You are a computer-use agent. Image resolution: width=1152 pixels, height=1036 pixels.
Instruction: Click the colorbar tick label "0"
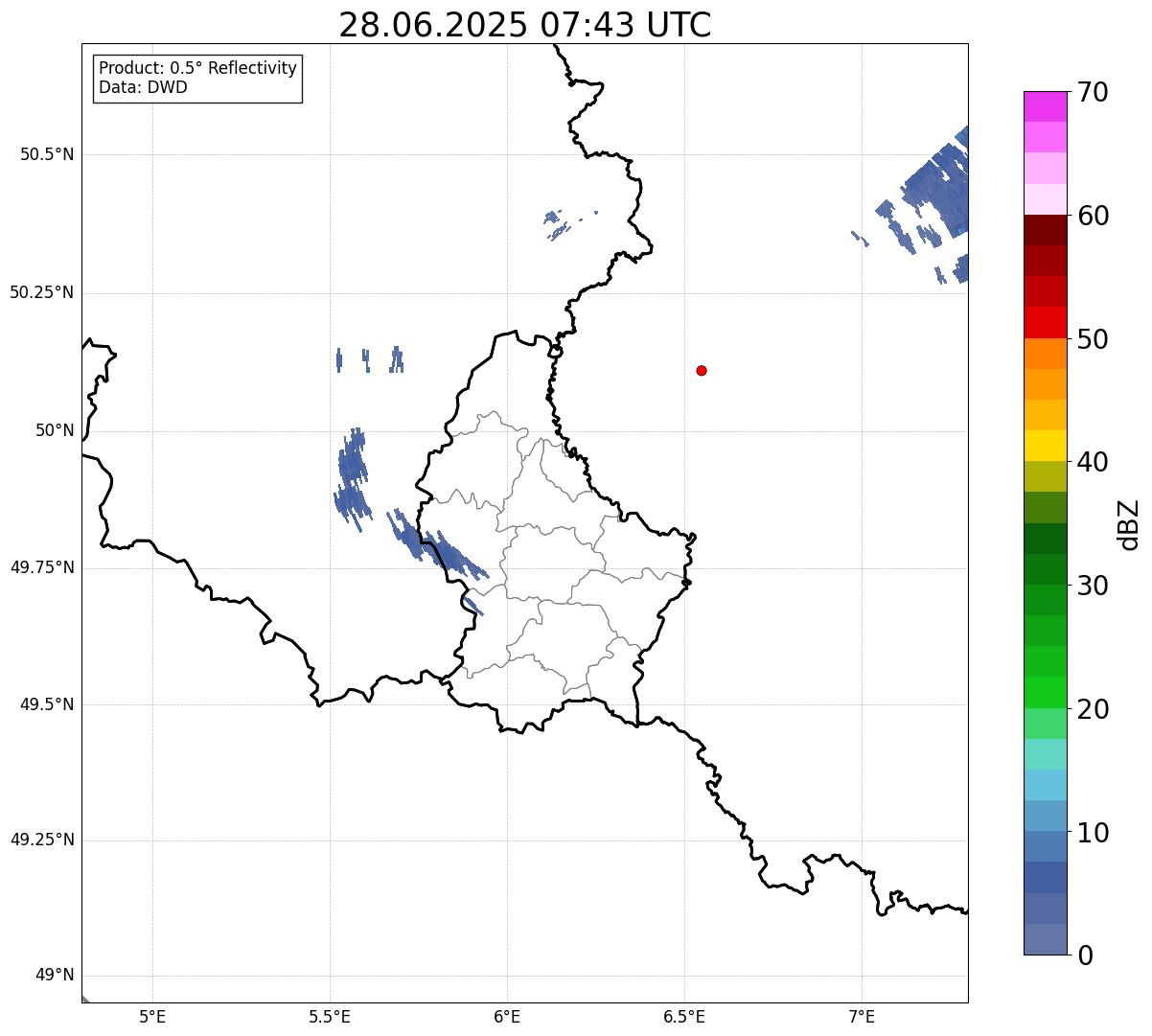pyautogui.click(x=1085, y=955)
